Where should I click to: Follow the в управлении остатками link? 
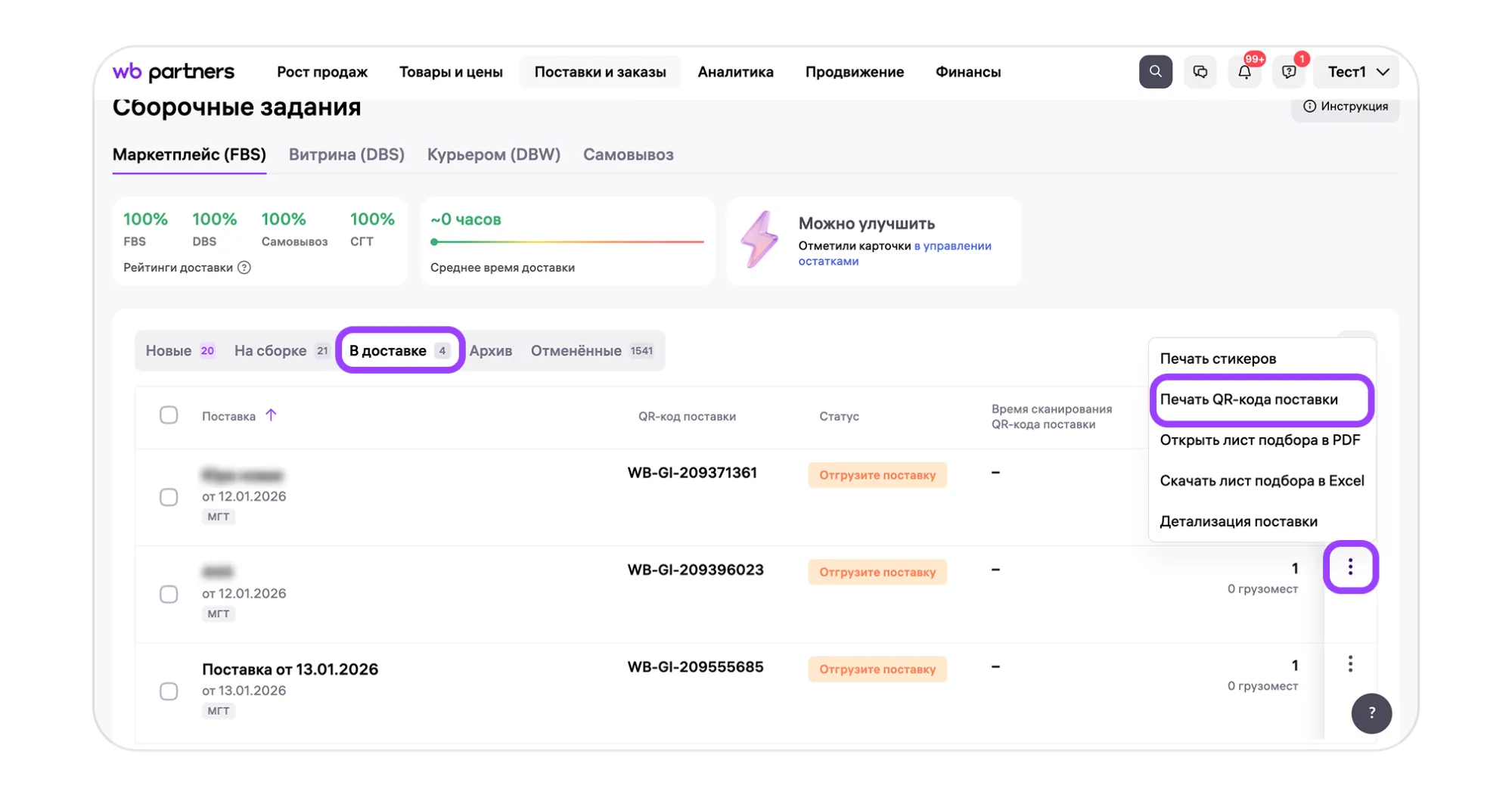coord(952,246)
